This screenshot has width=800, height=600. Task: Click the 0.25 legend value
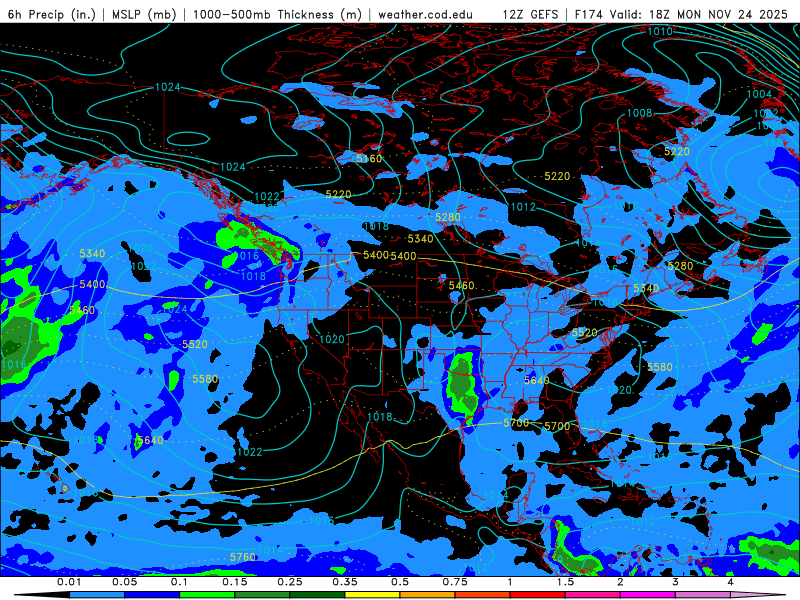[x=290, y=582]
